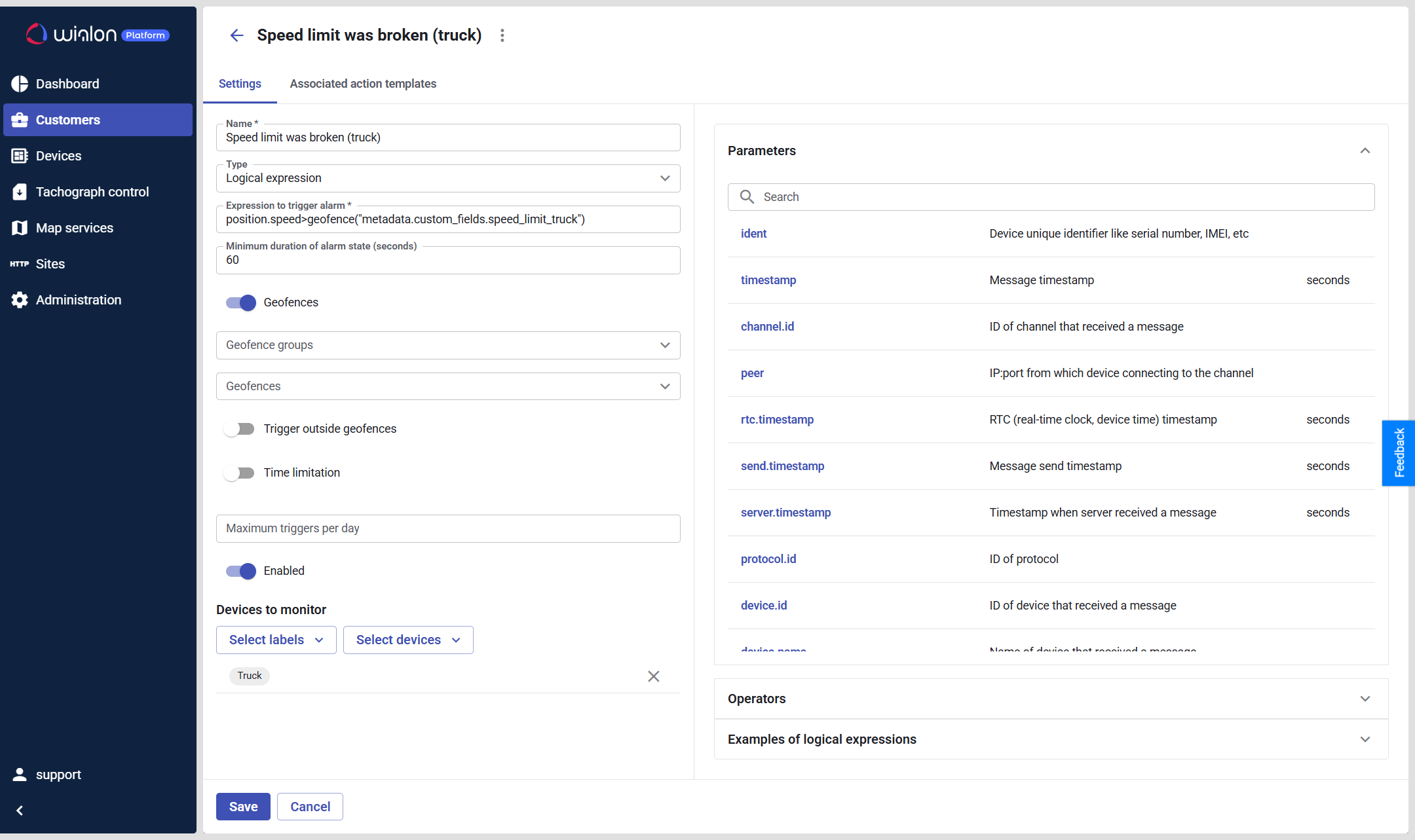The height and width of the screenshot is (840, 1415).
Task: Open the Type dropdown
Action: pos(448,178)
